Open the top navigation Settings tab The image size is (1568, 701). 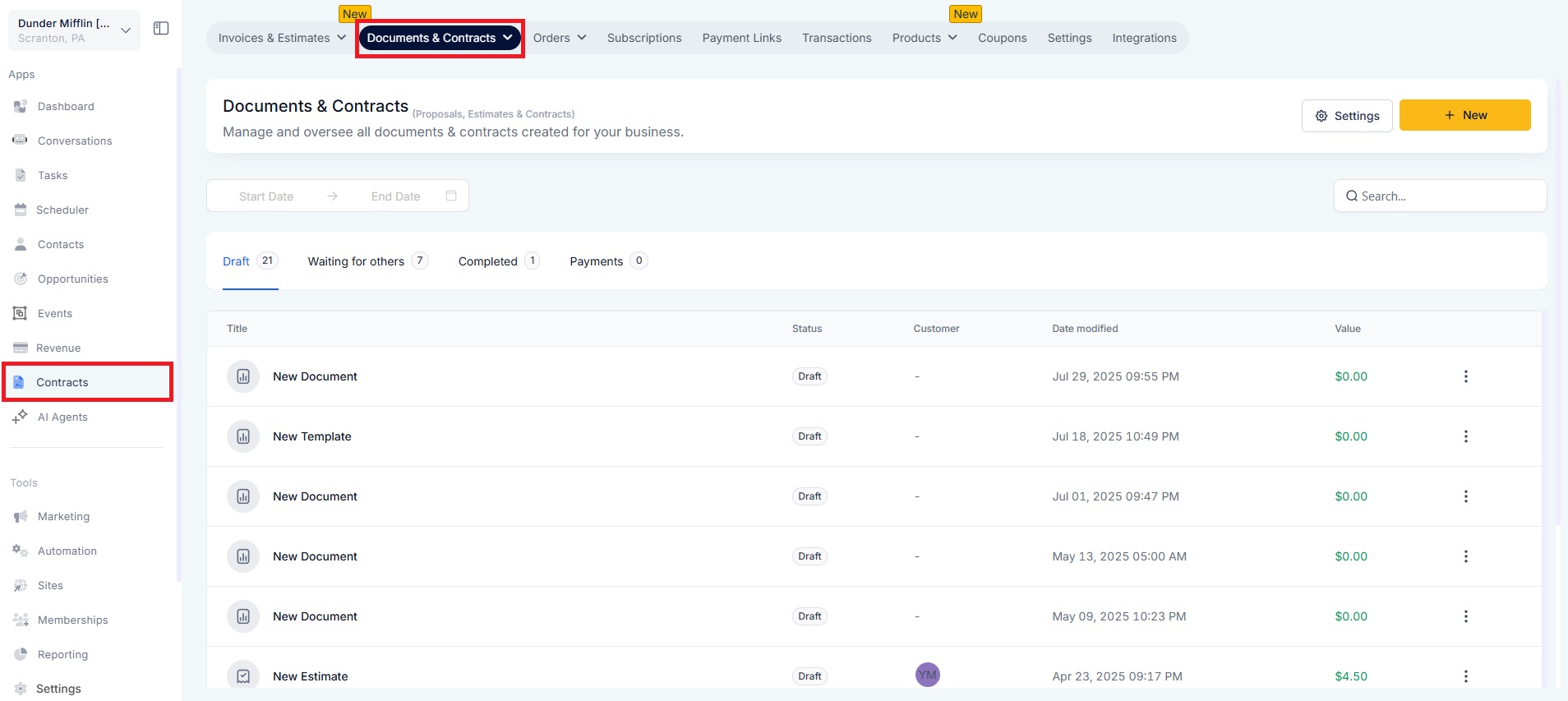(x=1069, y=38)
